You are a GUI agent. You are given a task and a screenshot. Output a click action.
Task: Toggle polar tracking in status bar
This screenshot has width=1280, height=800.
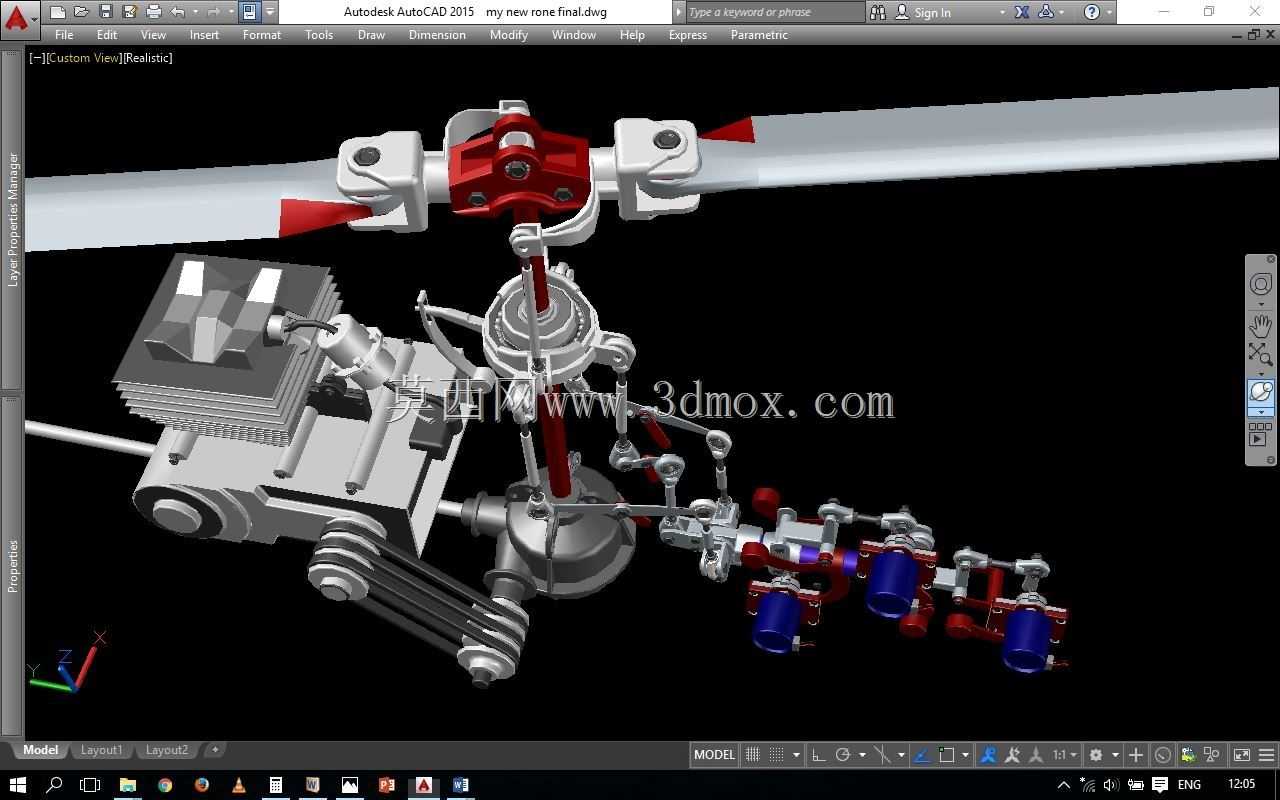[x=842, y=755]
